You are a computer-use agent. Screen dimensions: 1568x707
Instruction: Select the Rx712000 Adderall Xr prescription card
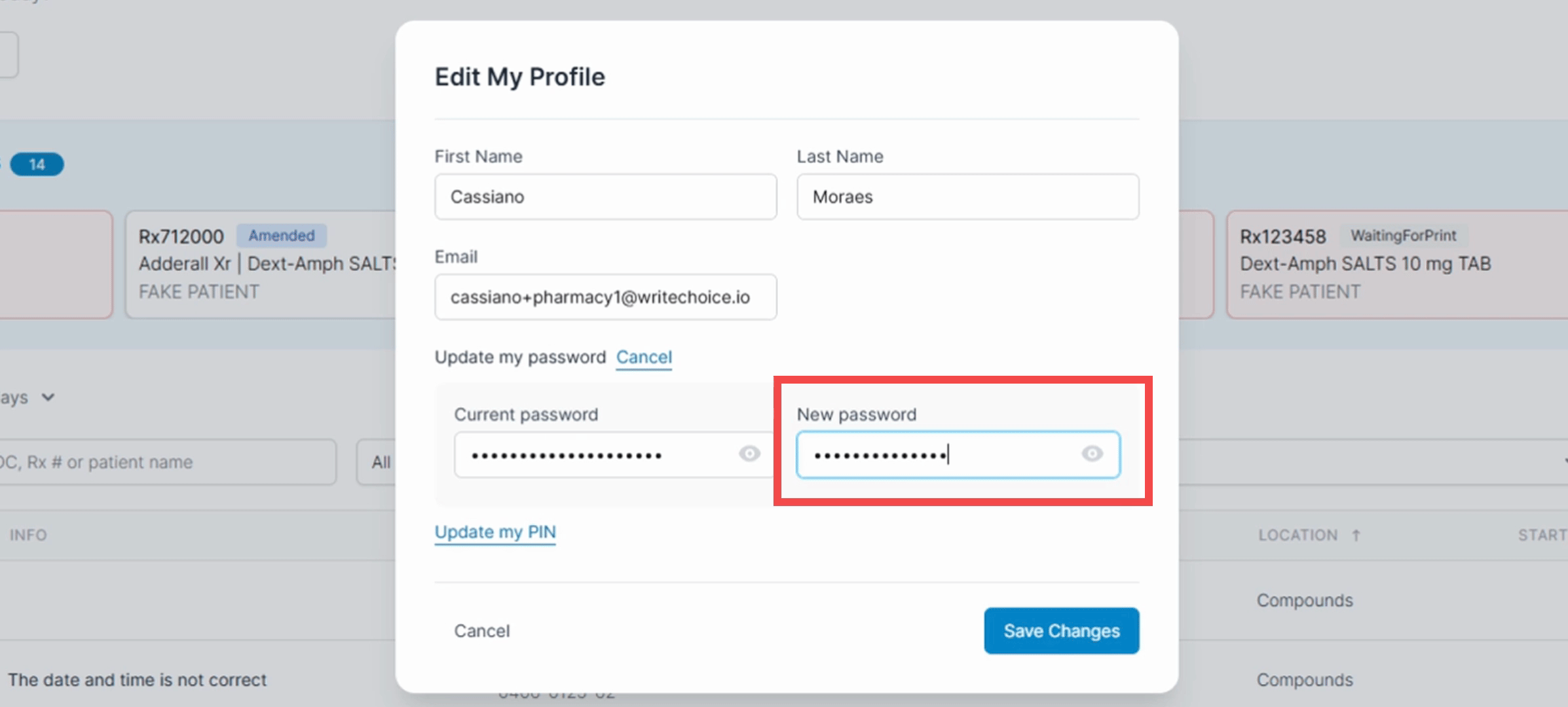click(x=262, y=264)
